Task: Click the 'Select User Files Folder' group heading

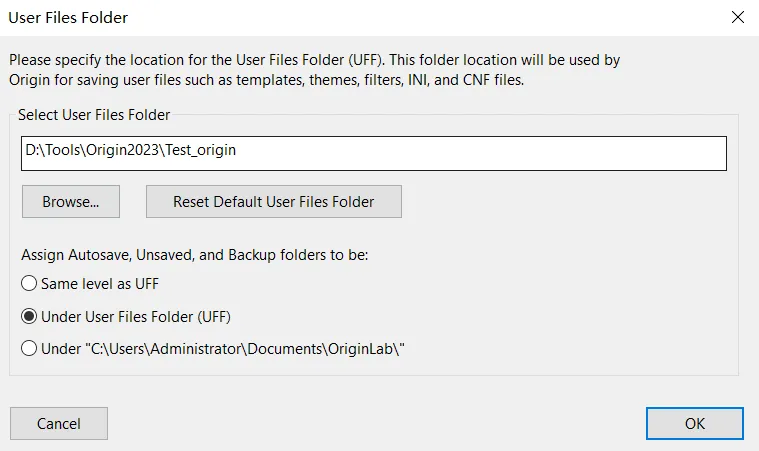Action: (94, 115)
